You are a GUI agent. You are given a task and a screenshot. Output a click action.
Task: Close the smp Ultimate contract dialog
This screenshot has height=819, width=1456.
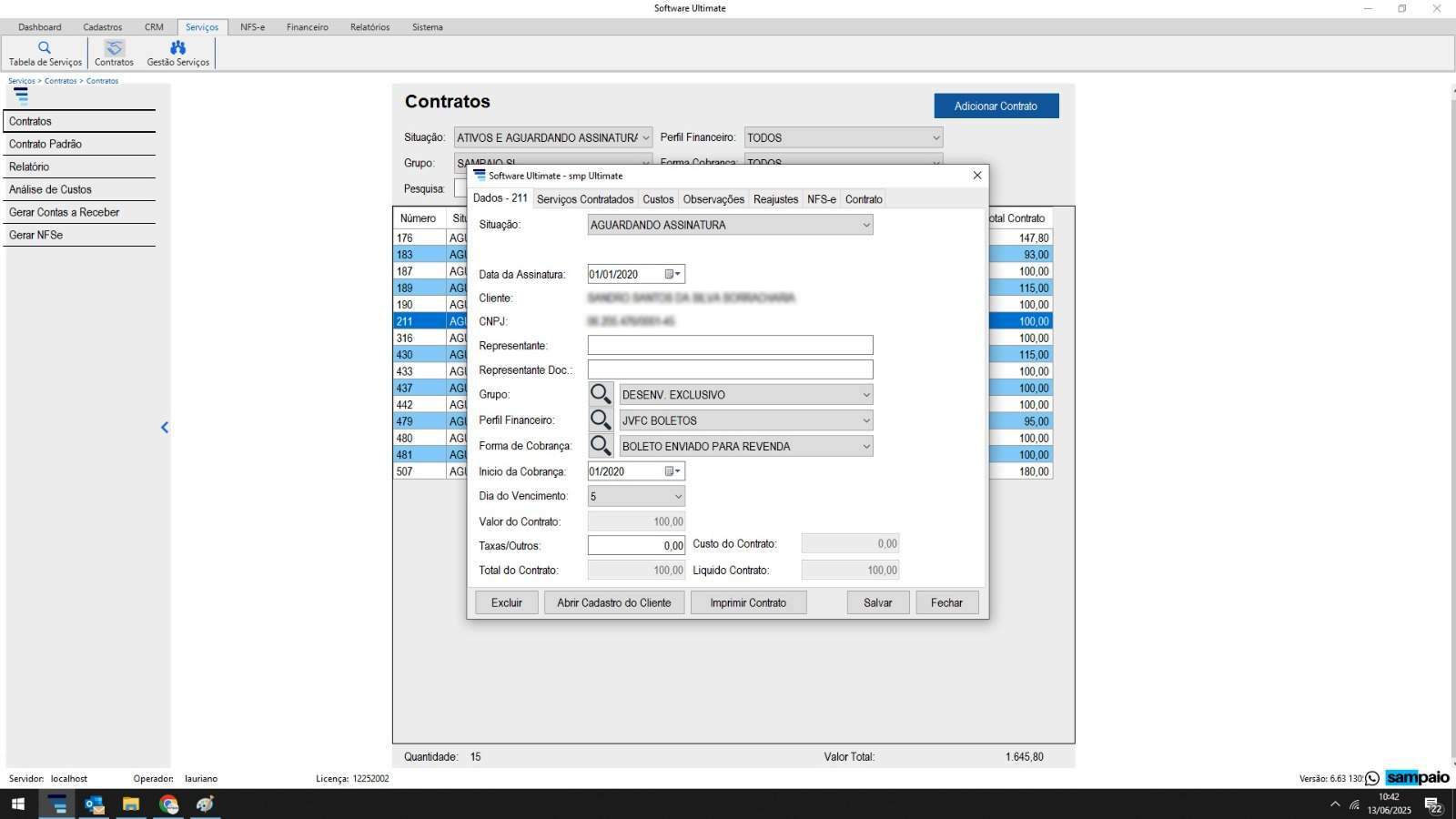click(977, 175)
